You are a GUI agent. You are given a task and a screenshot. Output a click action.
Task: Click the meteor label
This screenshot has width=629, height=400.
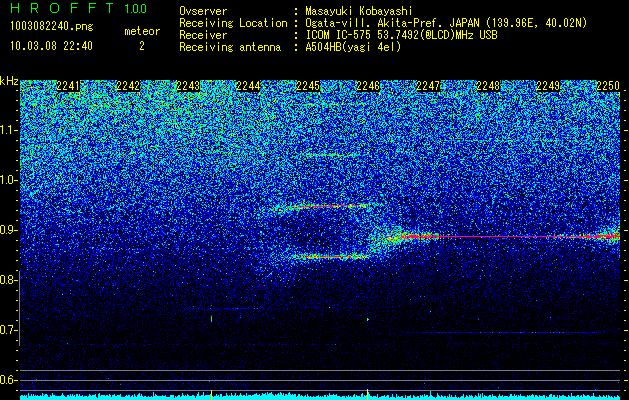coord(142,31)
